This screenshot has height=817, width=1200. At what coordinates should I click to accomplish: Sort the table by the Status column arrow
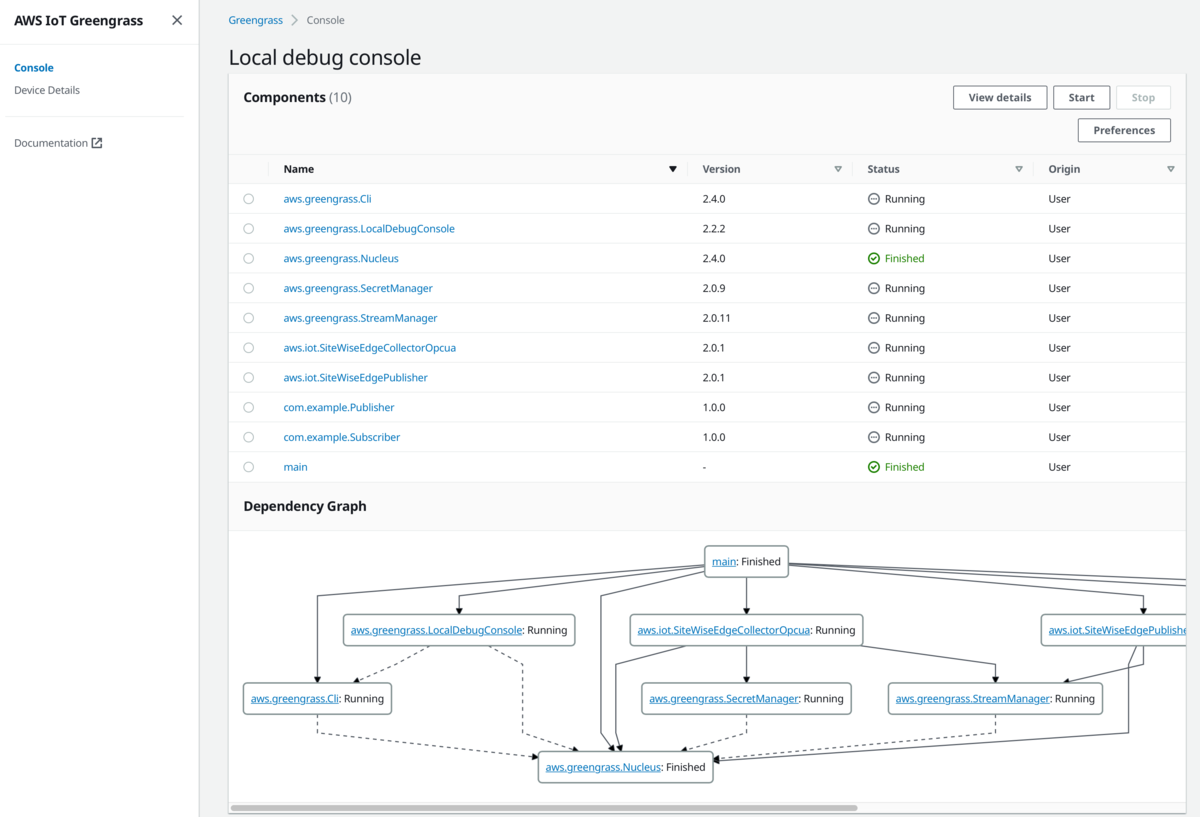tap(1019, 169)
